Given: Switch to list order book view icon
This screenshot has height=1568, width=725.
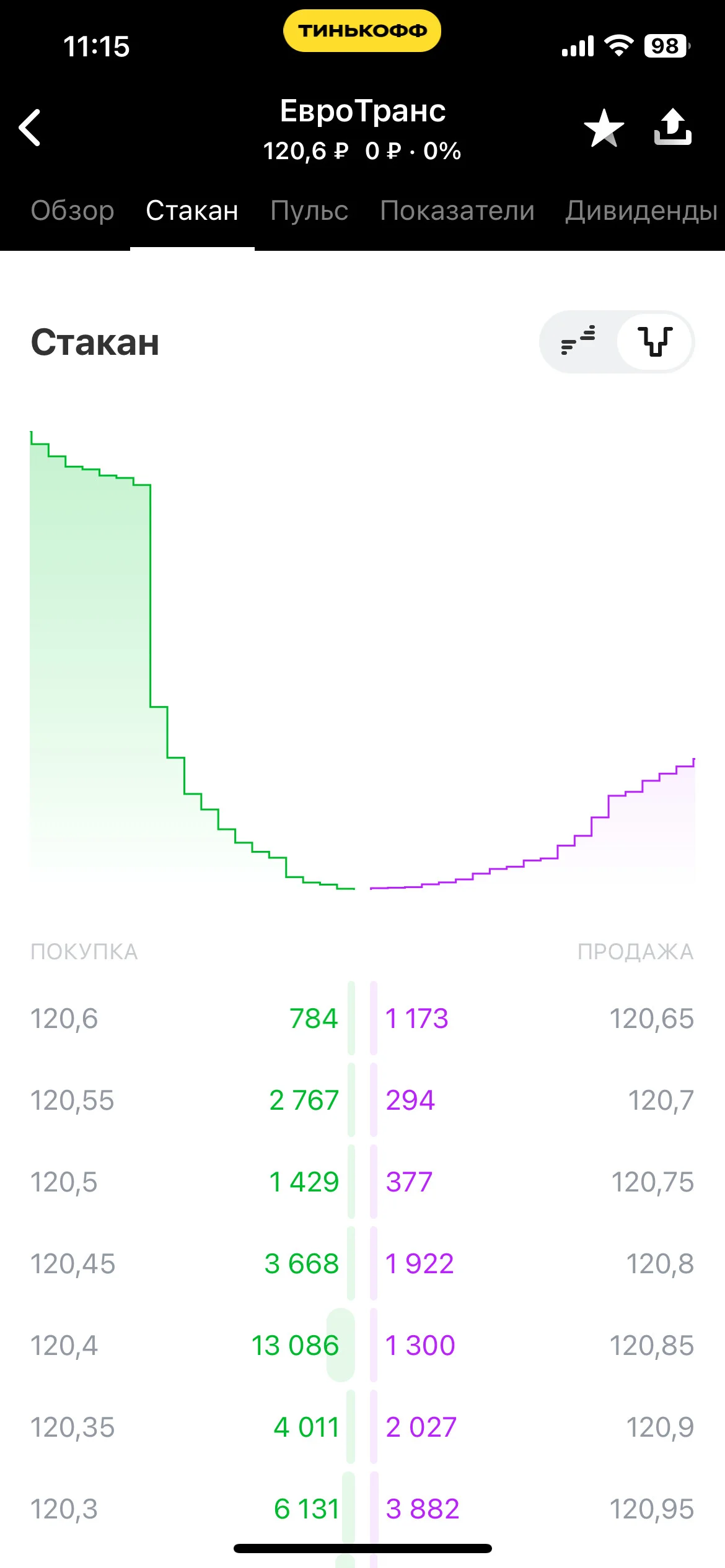Looking at the screenshot, I should pyautogui.click(x=578, y=341).
